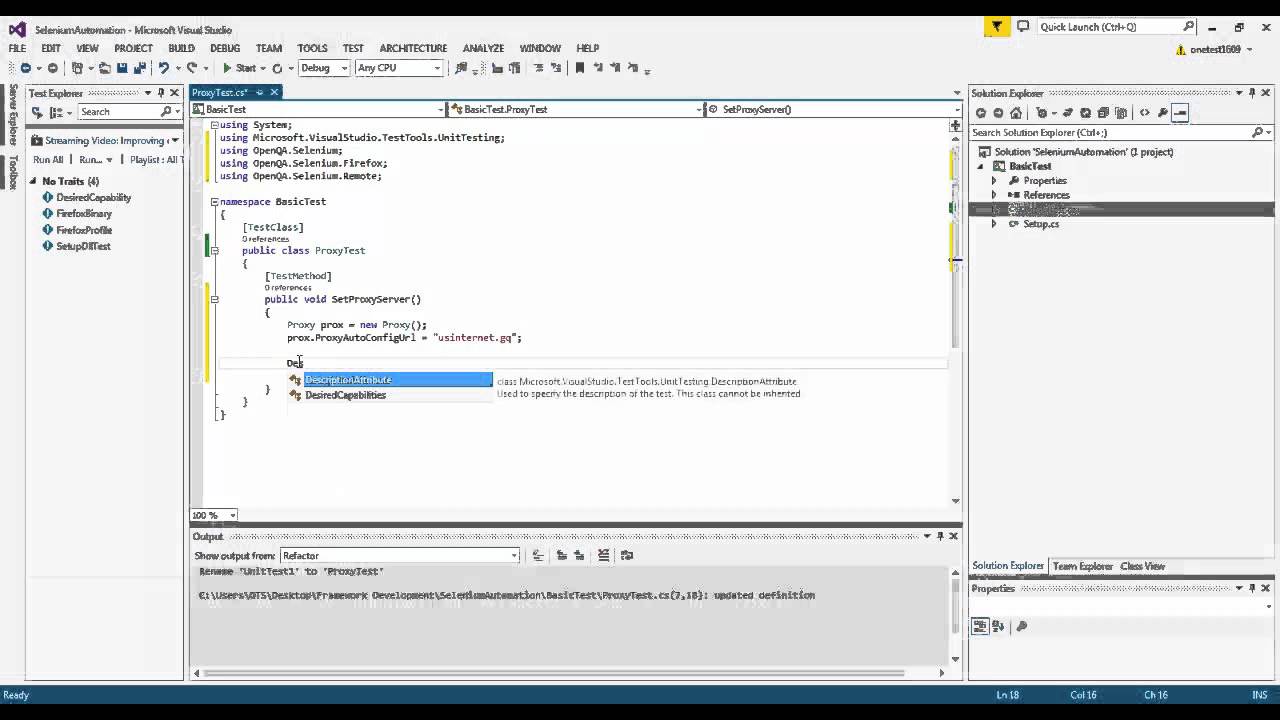Click the Open File folder icon
The width and height of the screenshot is (1280, 720).
pyautogui.click(x=105, y=68)
